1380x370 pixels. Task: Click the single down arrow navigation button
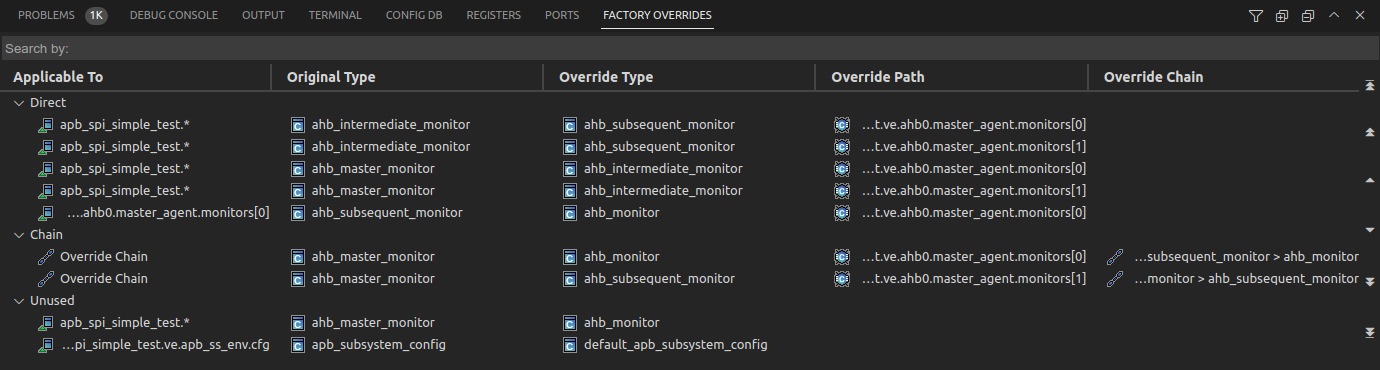[x=1369, y=229]
